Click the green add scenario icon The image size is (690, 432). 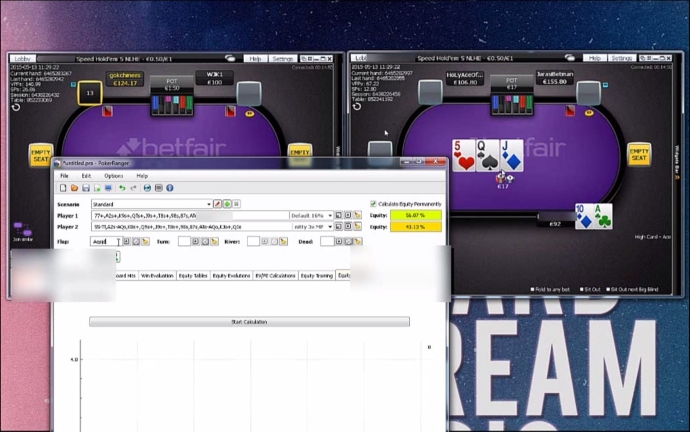227,204
